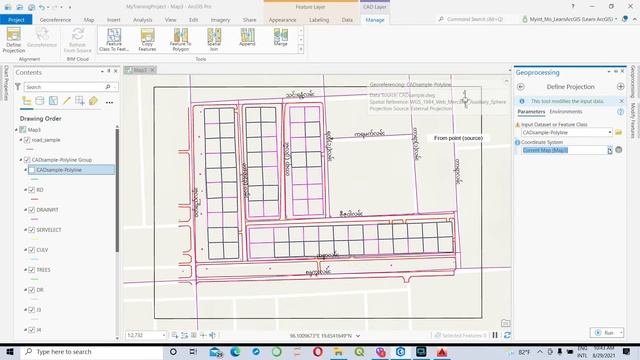
Task: Pause map drawing in status bar
Action: 495,335
